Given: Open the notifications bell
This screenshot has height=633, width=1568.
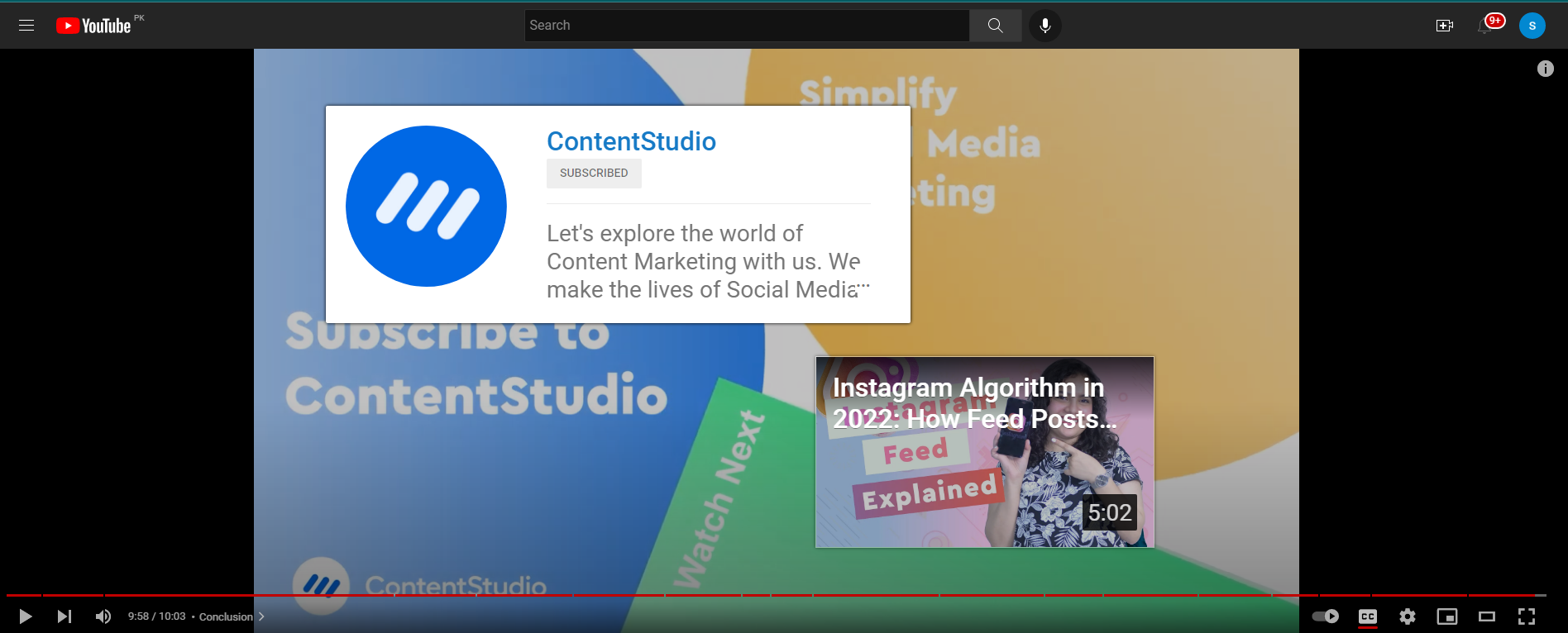Looking at the screenshot, I should 1485,26.
